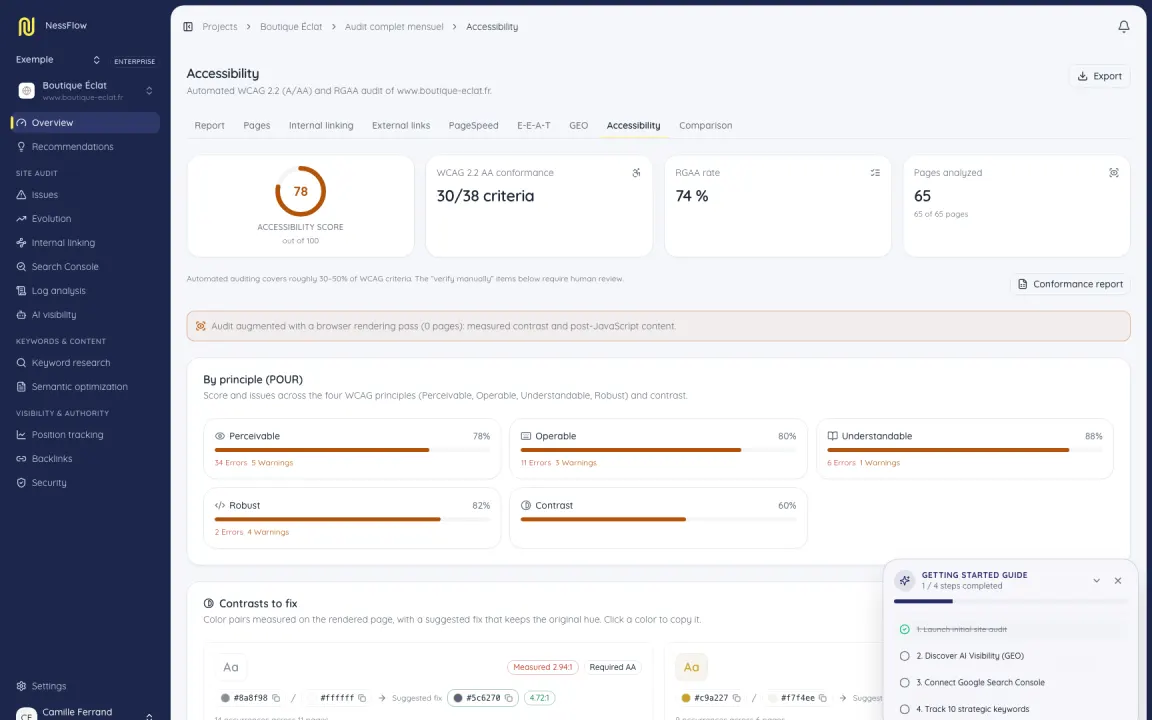Switch to the GEO tab
The image size is (1152, 720).
point(578,126)
